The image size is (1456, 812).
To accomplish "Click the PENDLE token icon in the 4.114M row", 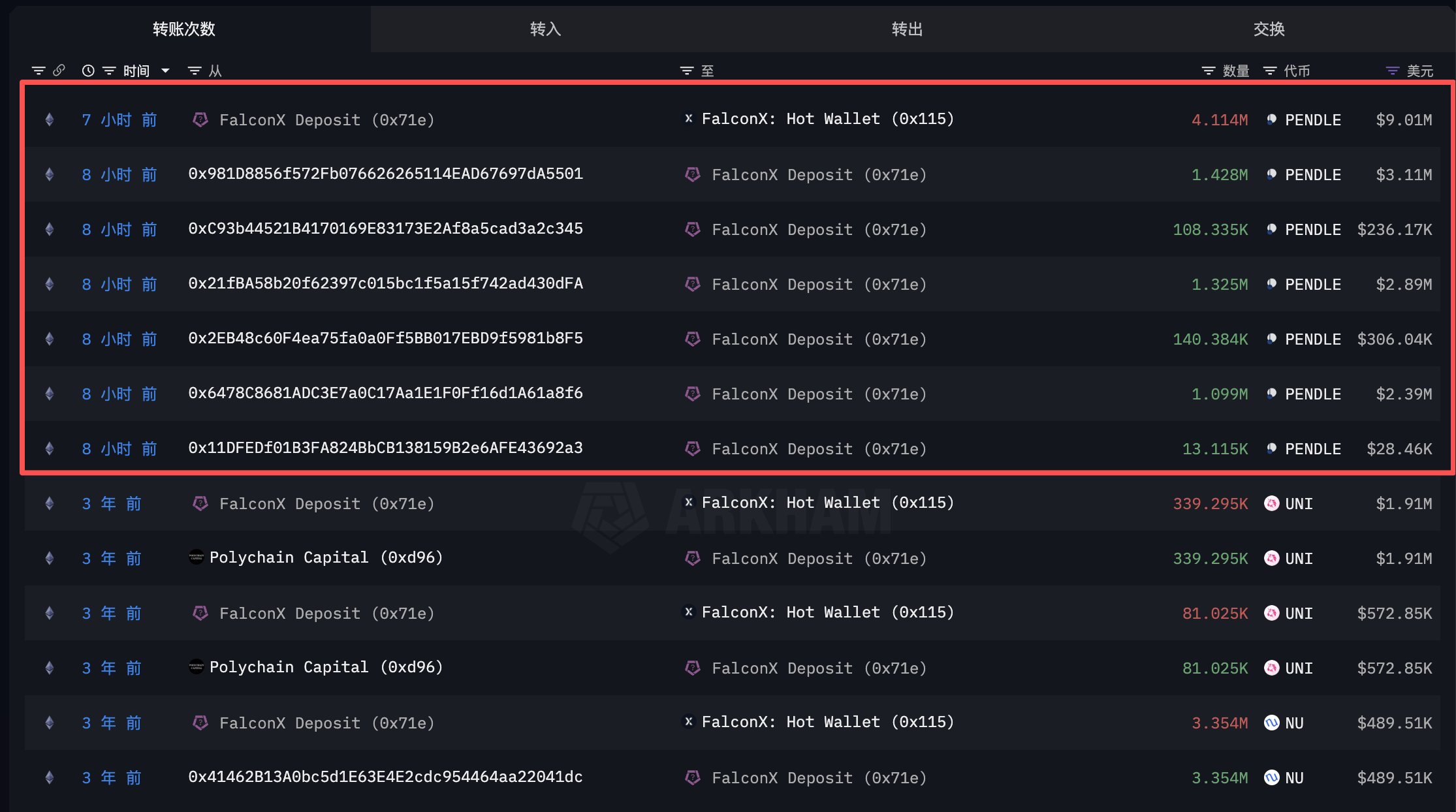I will (x=1271, y=119).
